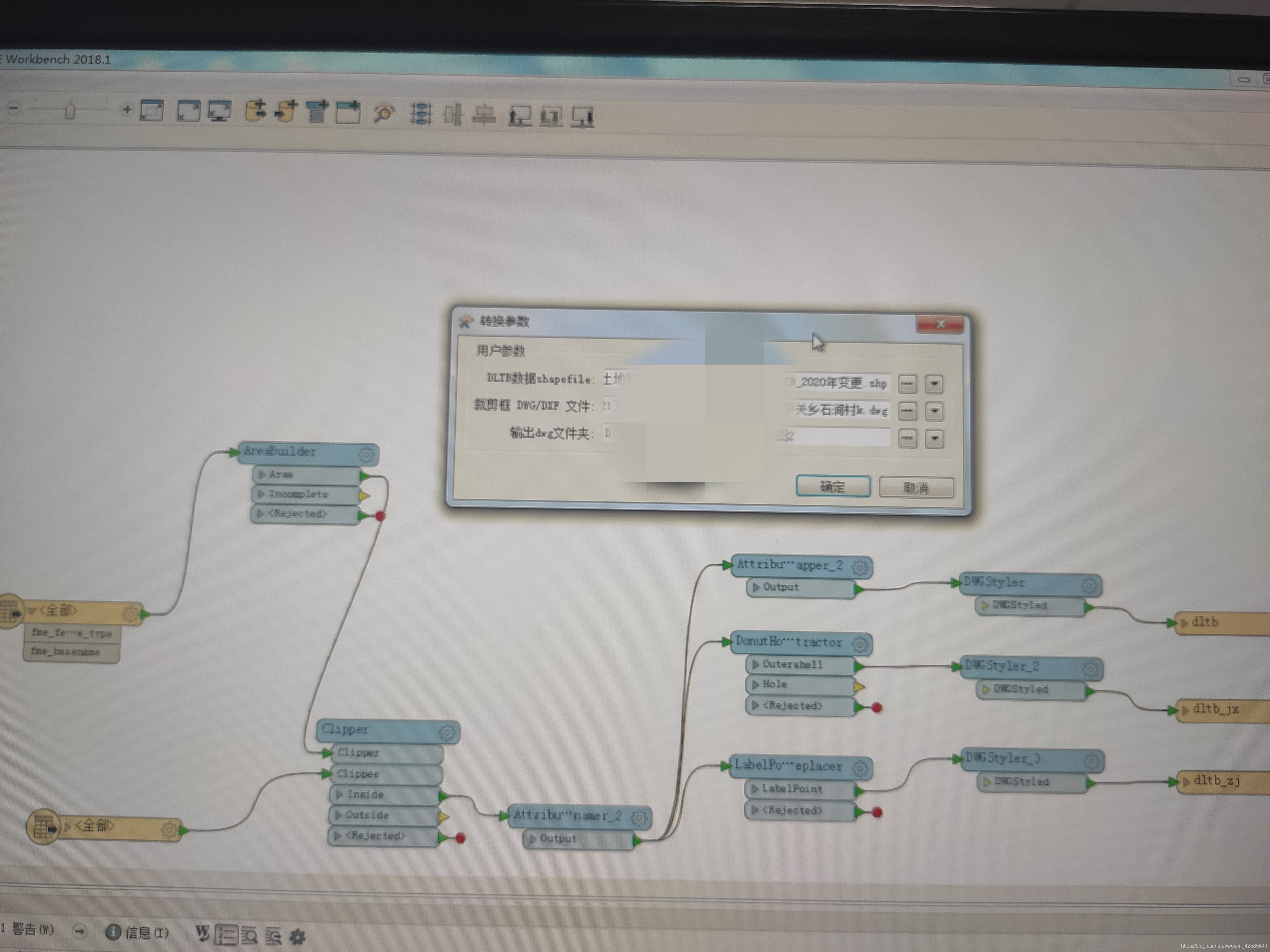1270x952 pixels.
Task: Open AreaBuilder transformer settings gear
Action: 366,455
